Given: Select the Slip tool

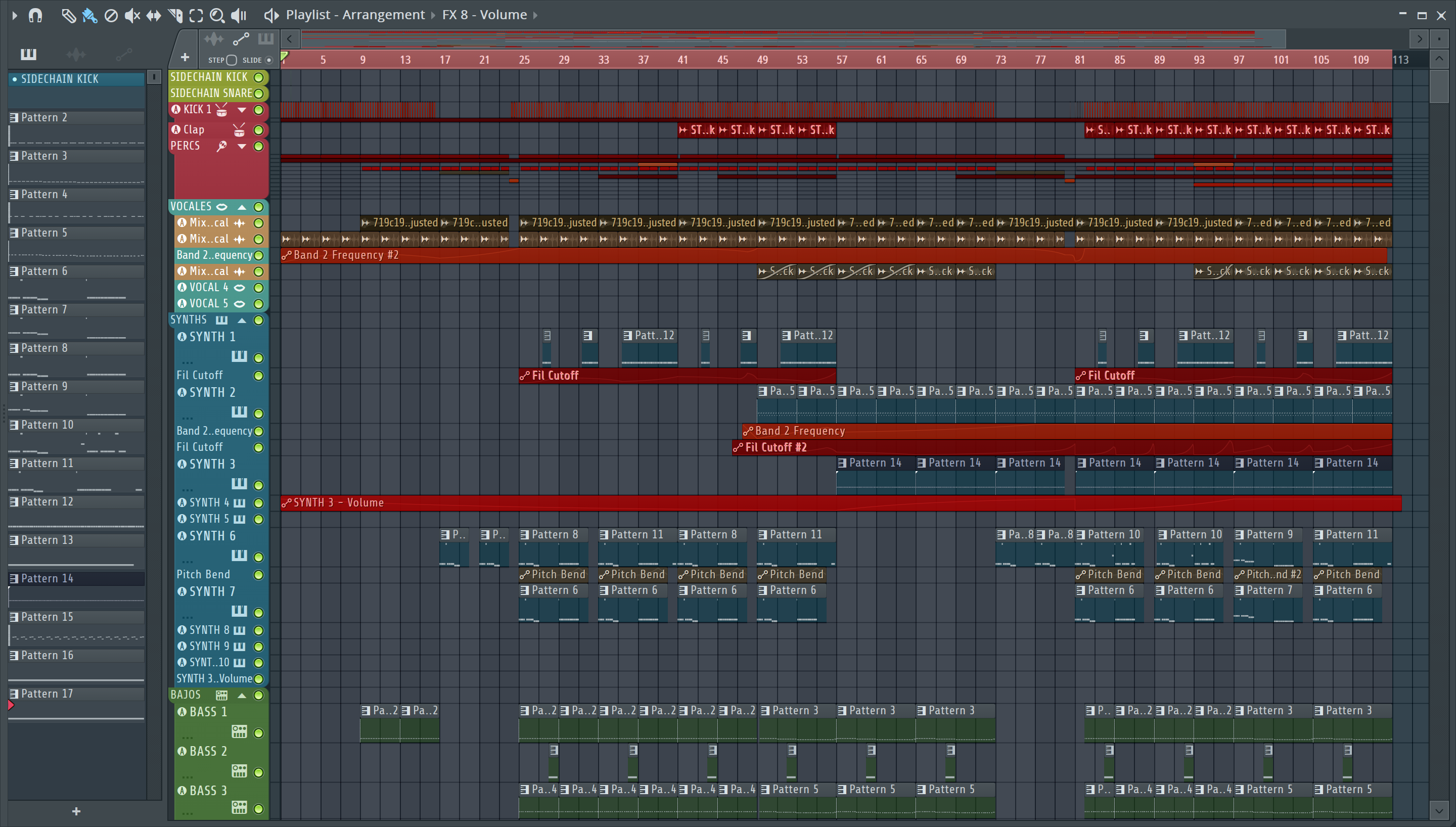Looking at the screenshot, I should (x=153, y=15).
